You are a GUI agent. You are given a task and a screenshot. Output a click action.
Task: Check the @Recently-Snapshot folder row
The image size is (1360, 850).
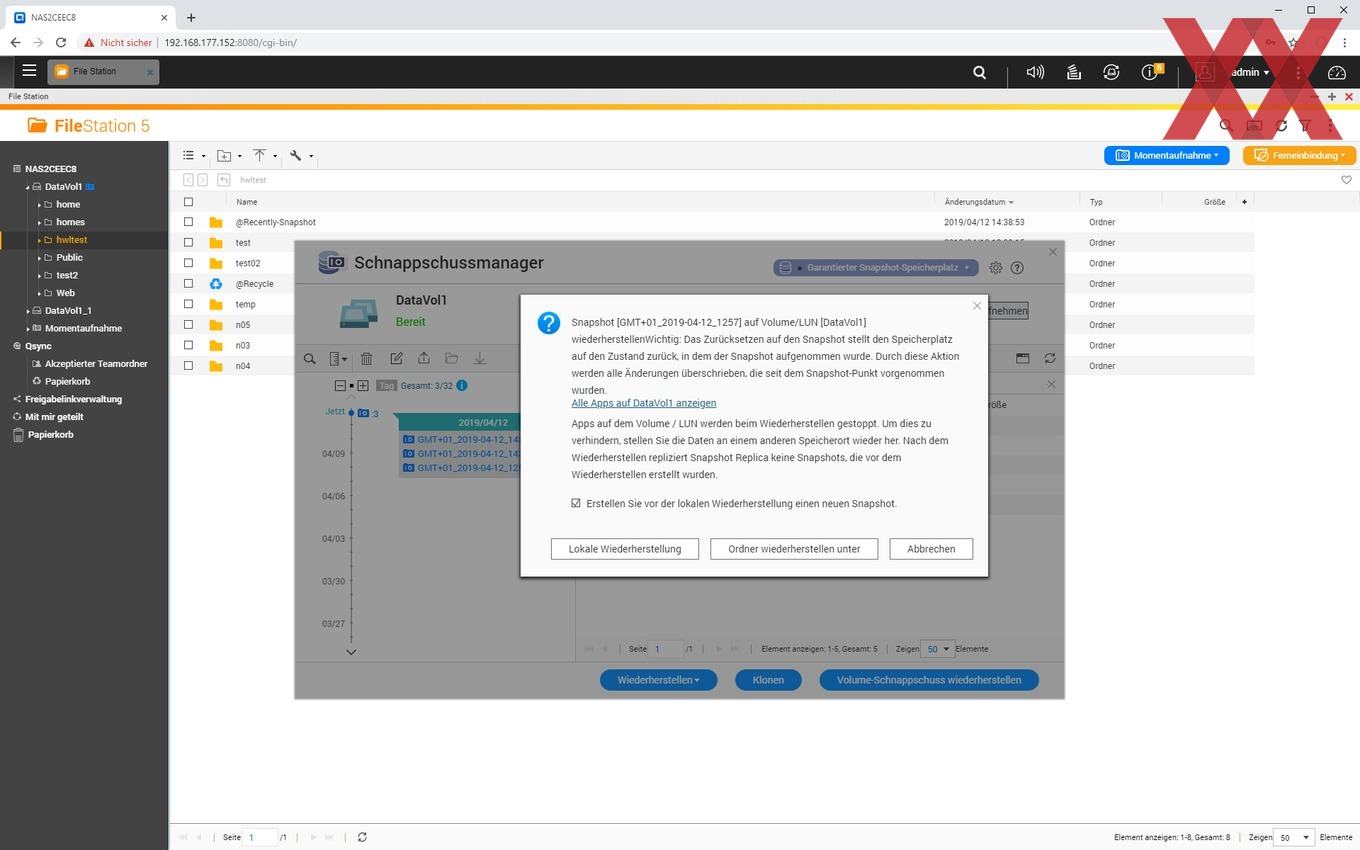[x=188, y=222]
